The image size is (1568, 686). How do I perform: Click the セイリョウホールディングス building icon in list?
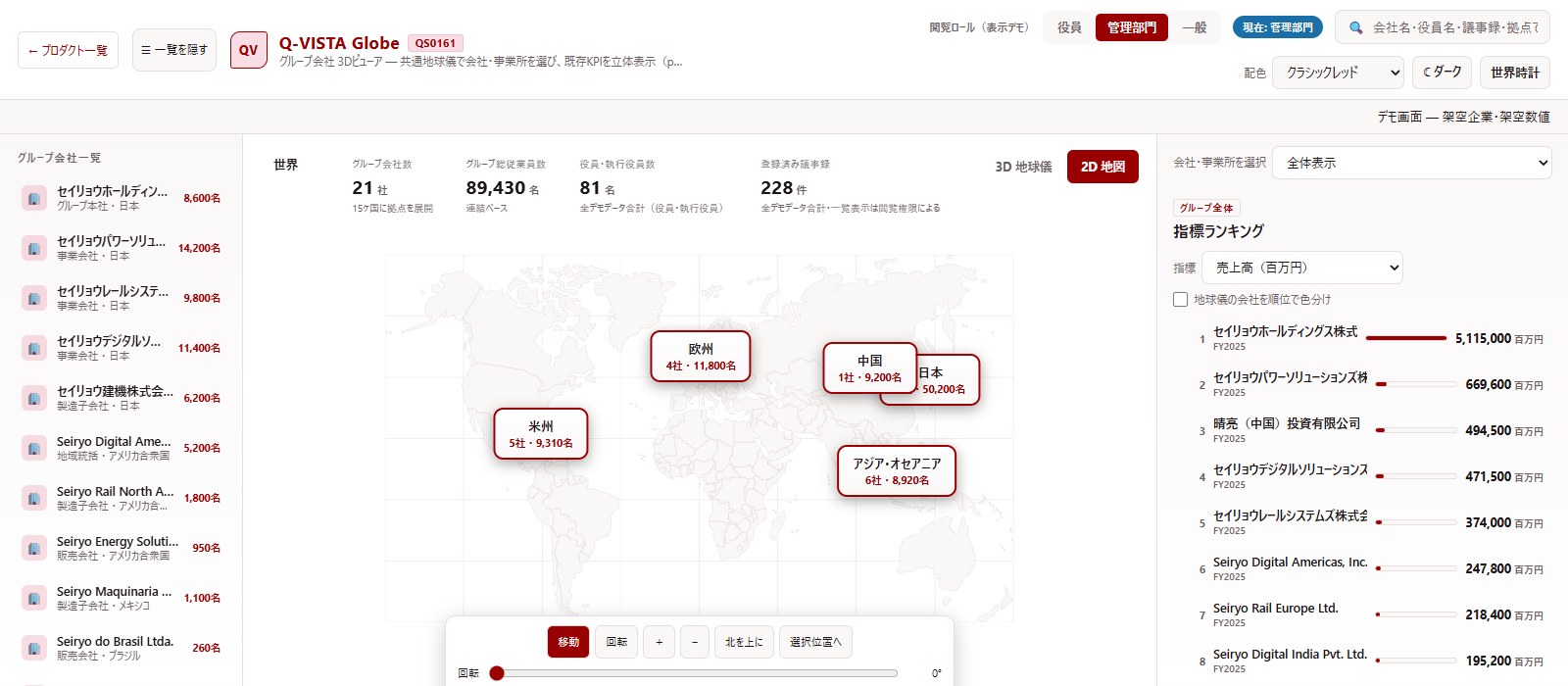[34, 198]
